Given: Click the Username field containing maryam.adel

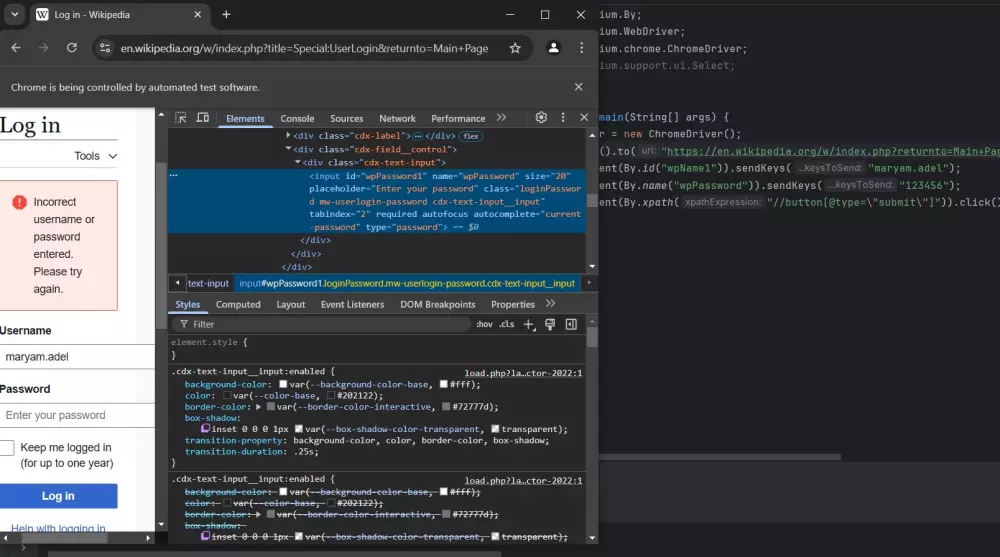Looking at the screenshot, I should 77,357.
